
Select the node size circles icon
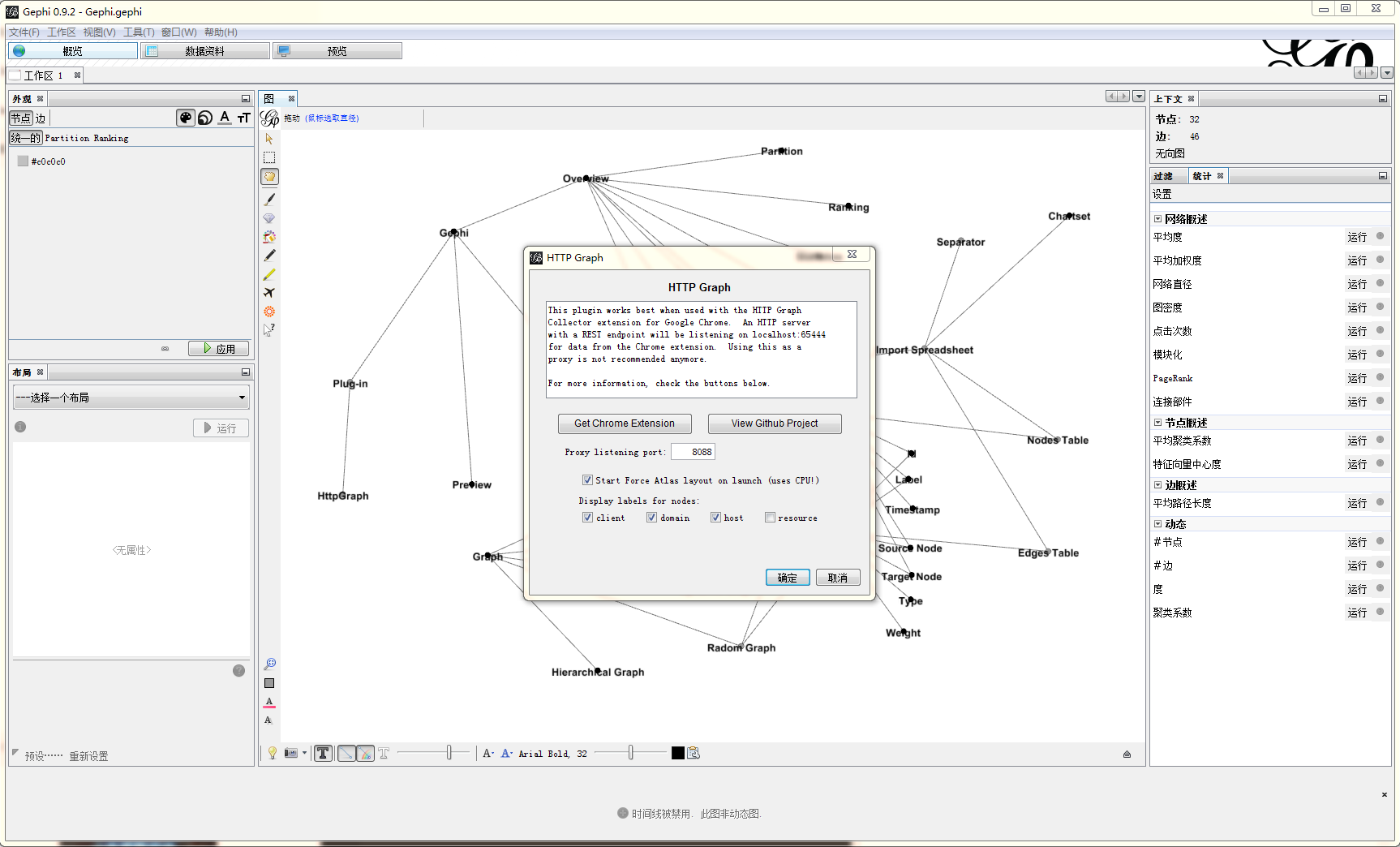[x=205, y=118]
